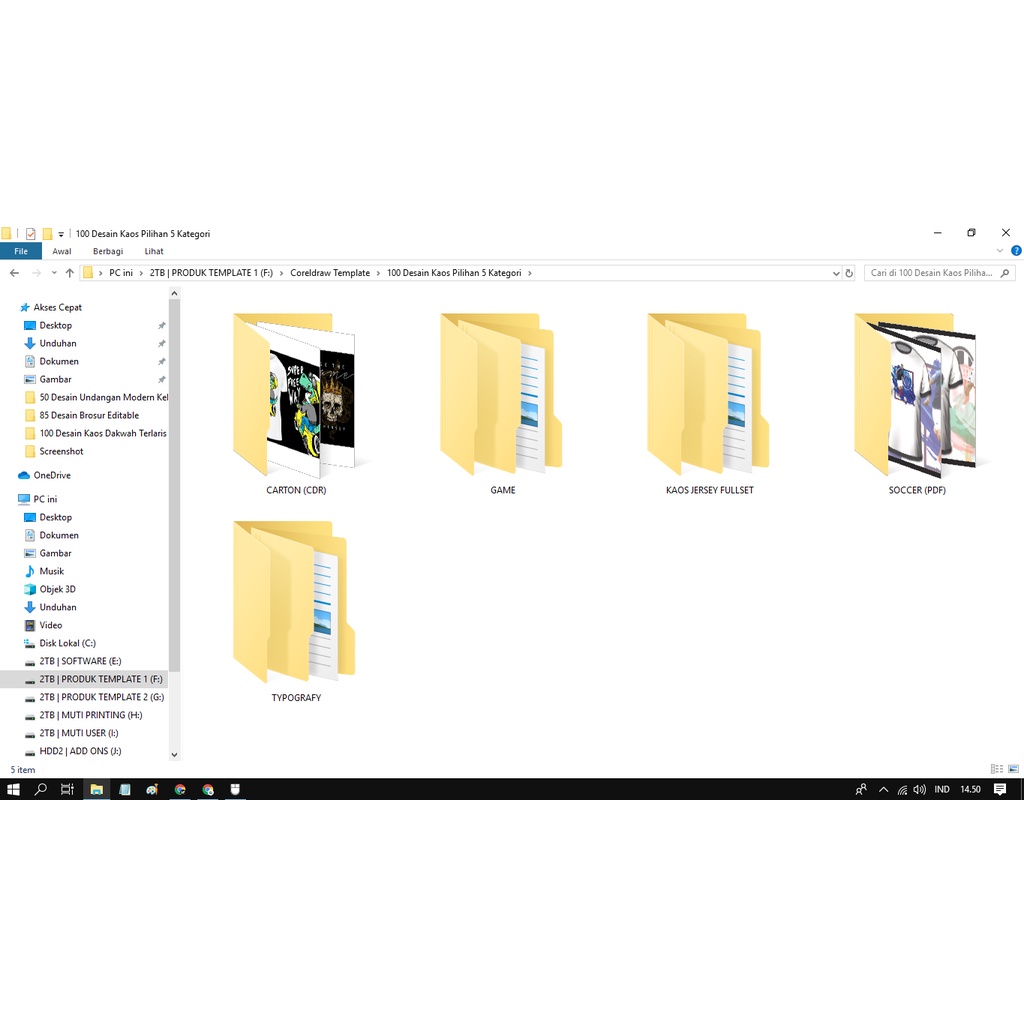Go up one folder level arrow

pos(69,273)
